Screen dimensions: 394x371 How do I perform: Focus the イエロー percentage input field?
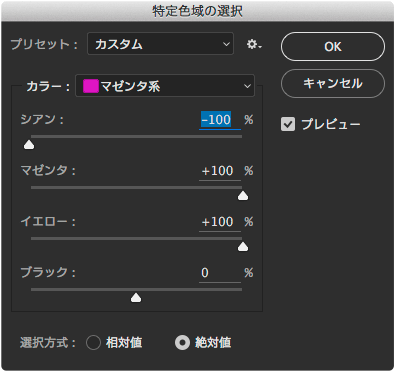220,222
